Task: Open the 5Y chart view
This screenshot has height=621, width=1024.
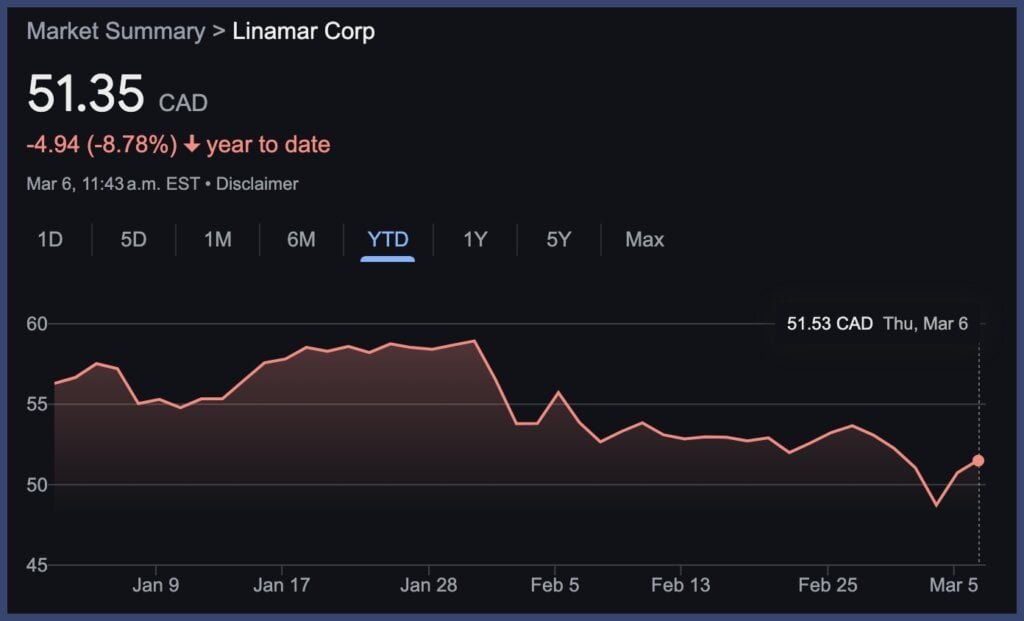Action: tap(558, 240)
